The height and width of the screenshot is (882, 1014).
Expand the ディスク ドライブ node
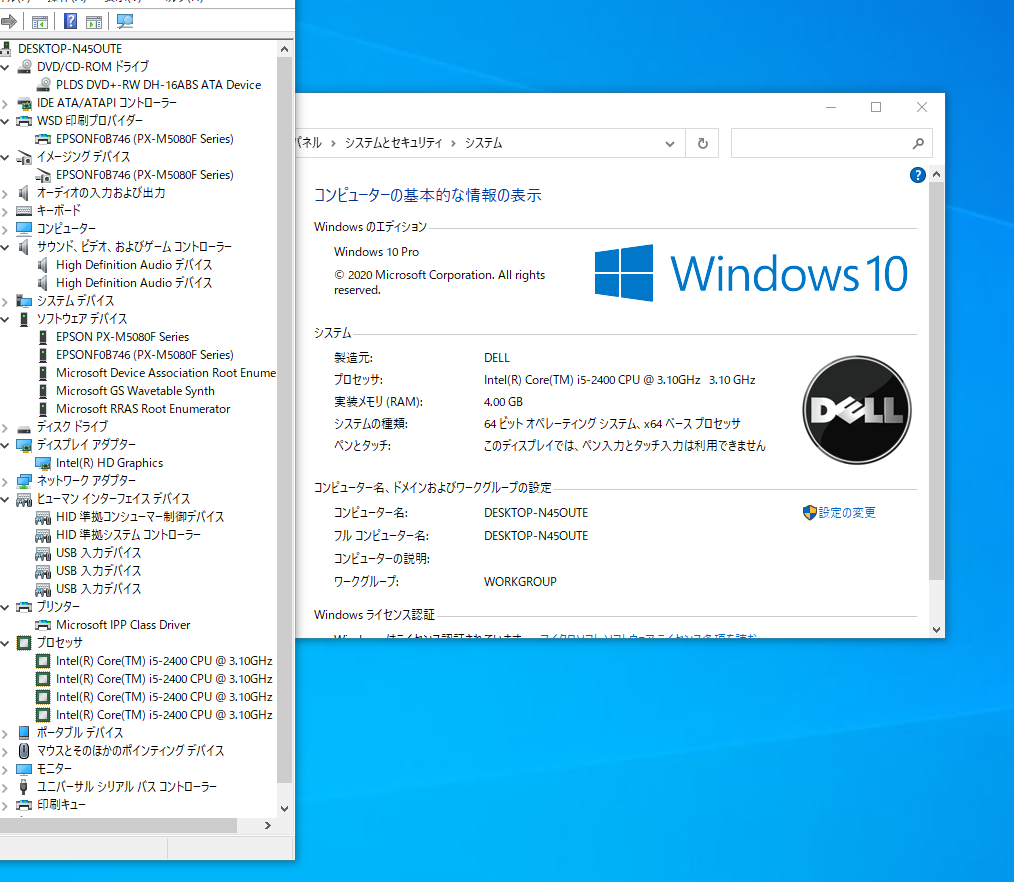point(5,427)
